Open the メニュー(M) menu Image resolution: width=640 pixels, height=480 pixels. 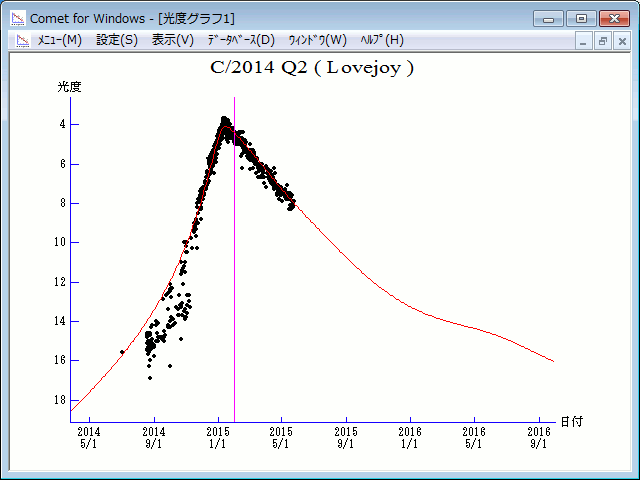(x=60, y=40)
